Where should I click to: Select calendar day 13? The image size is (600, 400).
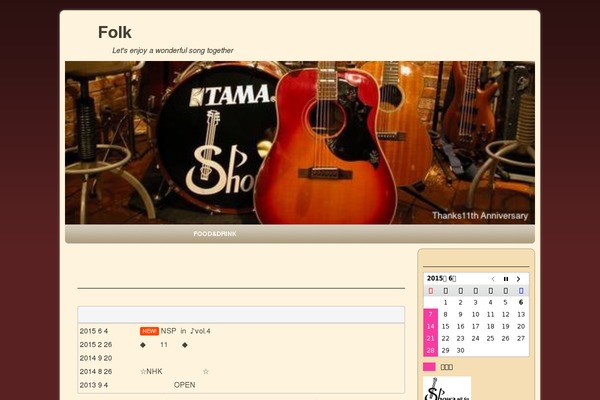(x=521, y=314)
